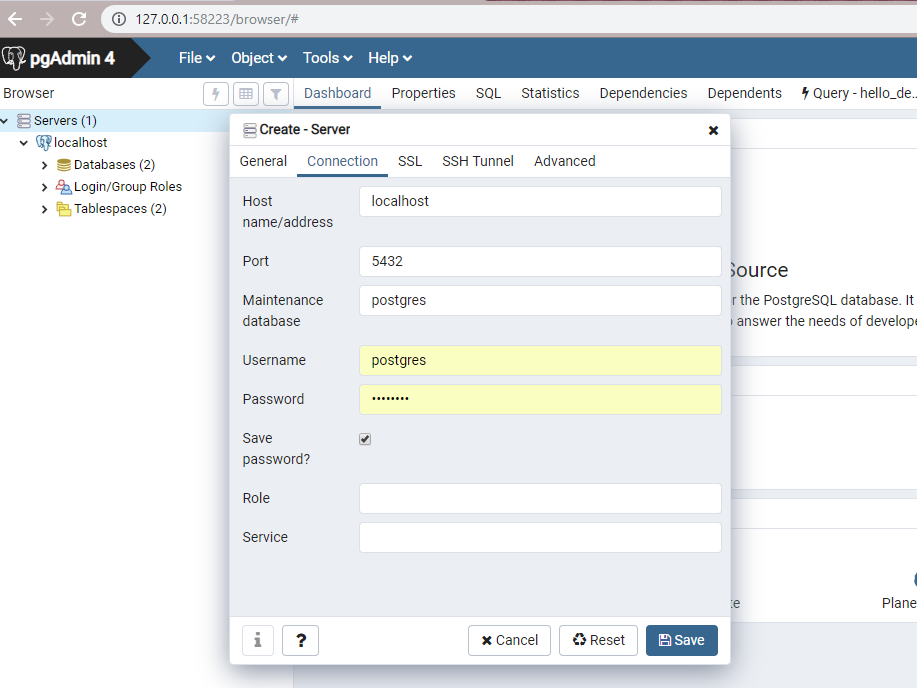Image resolution: width=917 pixels, height=688 pixels.
Task: Reload the page with the refresh icon
Action: coord(79,19)
